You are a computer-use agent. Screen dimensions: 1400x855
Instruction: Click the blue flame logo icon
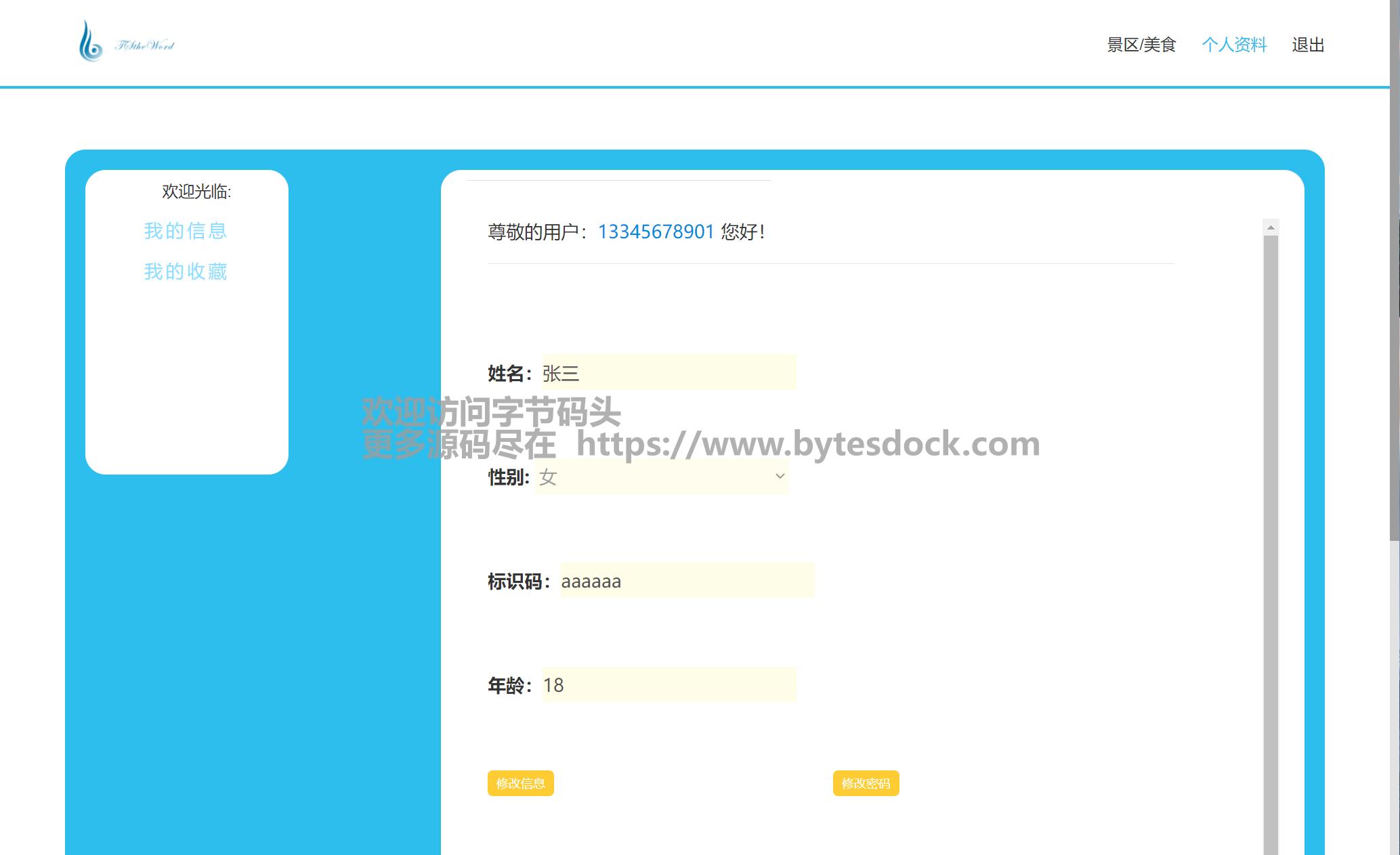[x=90, y=42]
